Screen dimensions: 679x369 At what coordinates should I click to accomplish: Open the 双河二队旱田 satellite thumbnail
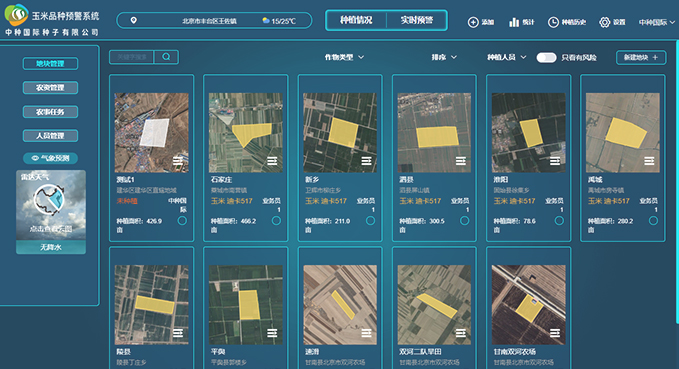(434, 304)
